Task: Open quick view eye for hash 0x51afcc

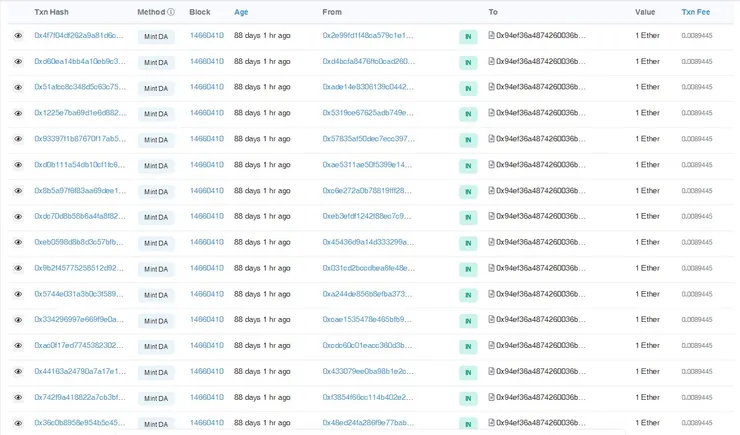Action: (18, 87)
